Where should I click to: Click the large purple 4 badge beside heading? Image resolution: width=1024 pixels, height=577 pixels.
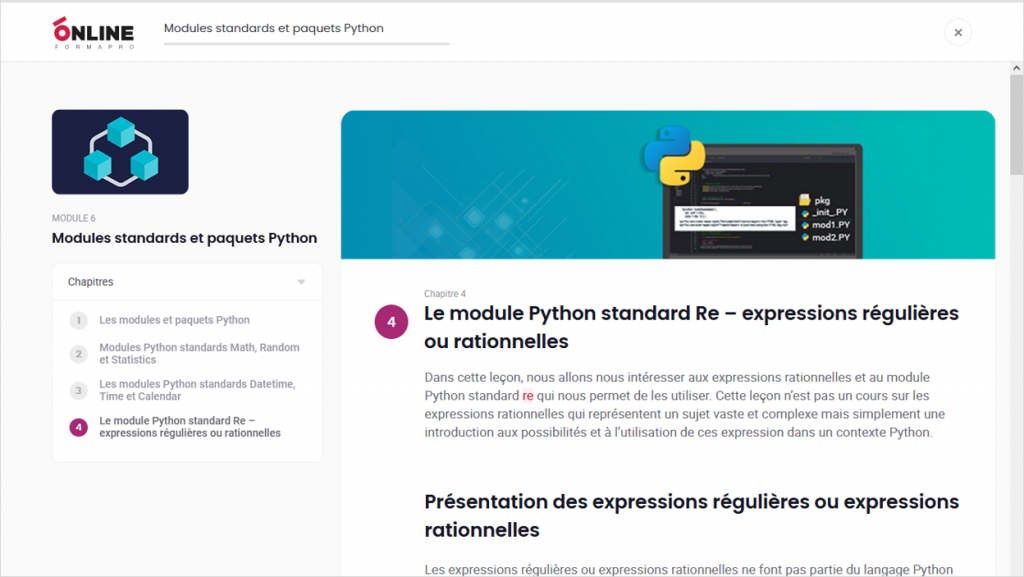click(391, 323)
